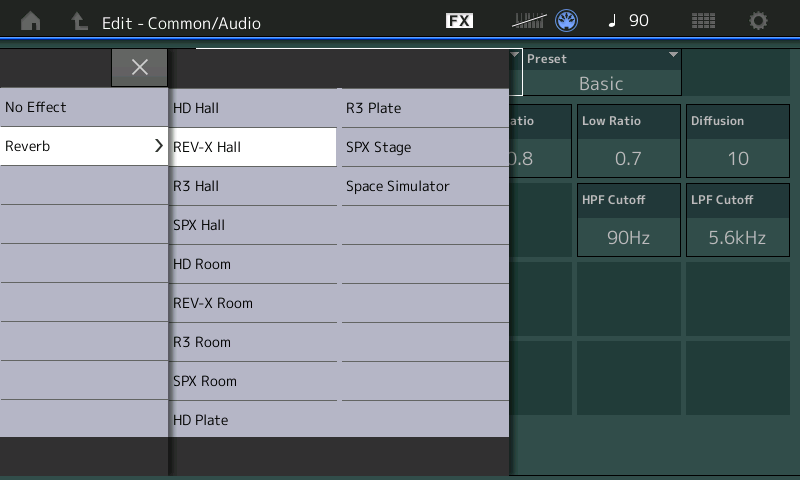Viewport: 800px width, 480px height.
Task: Go to the Home screen icon
Action: (31, 21)
